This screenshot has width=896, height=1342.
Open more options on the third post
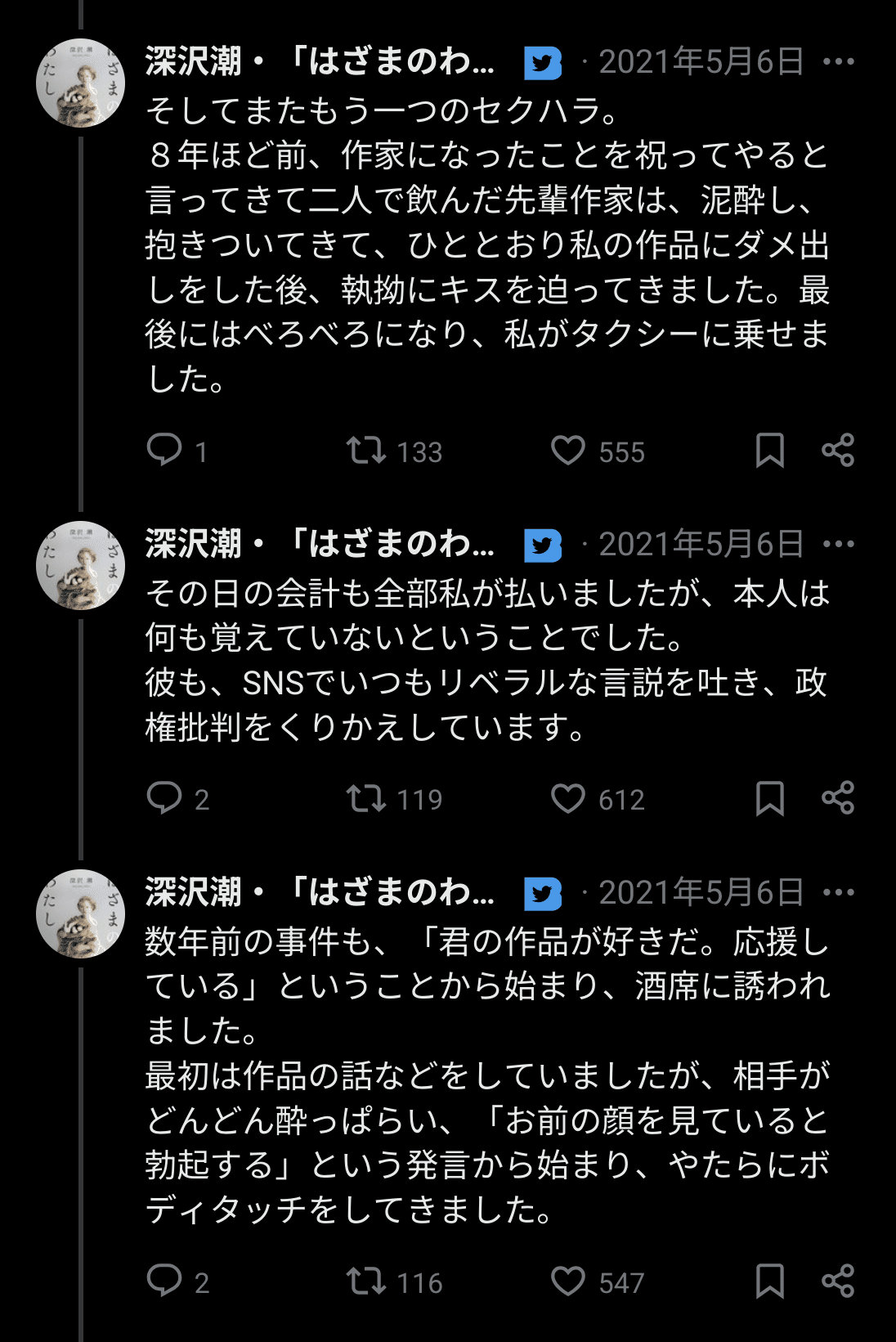(x=839, y=893)
